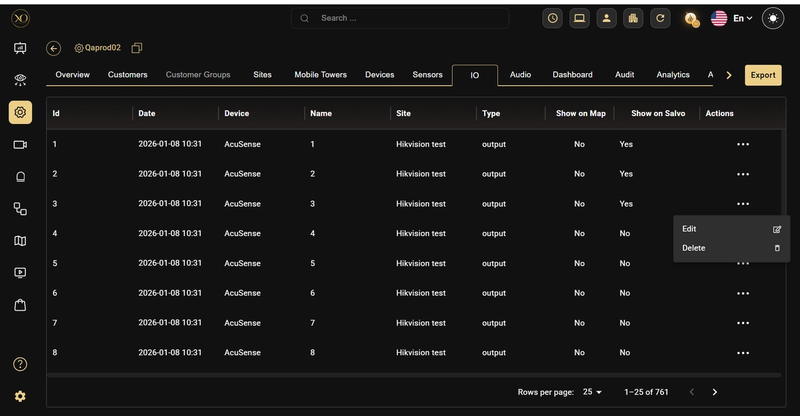Open the clock history icon in top bar
Screen dimensions: 800x416
pos(552,18)
